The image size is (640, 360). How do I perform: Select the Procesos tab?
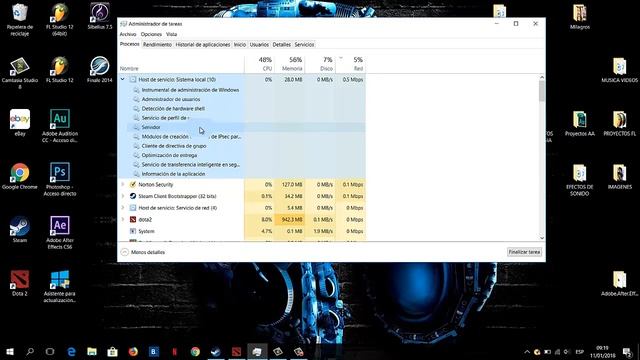click(x=130, y=44)
